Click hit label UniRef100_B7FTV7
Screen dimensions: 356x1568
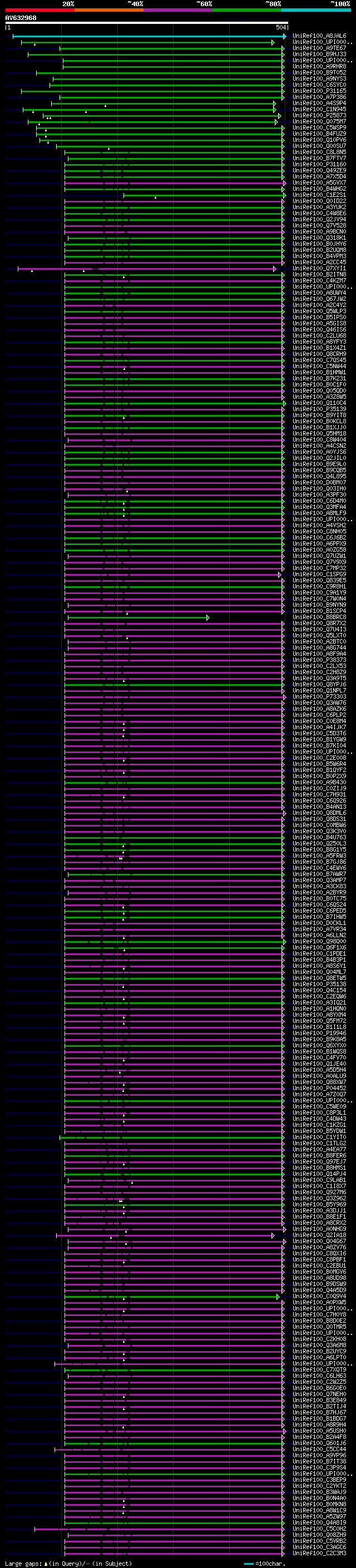pyautogui.click(x=319, y=159)
